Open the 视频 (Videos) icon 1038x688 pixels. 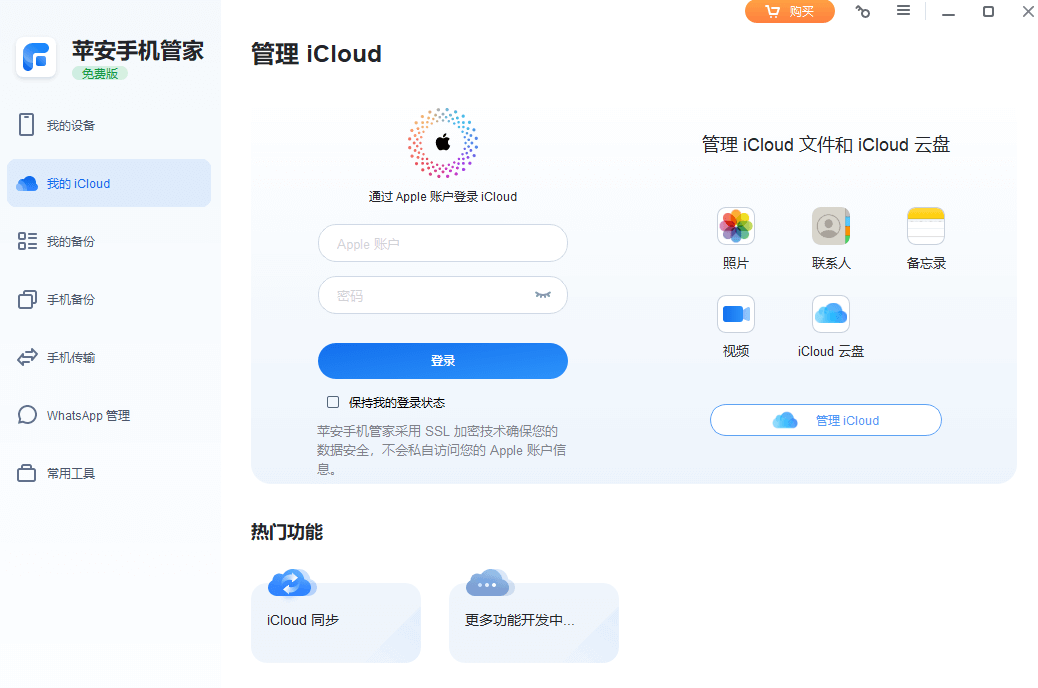pos(735,313)
